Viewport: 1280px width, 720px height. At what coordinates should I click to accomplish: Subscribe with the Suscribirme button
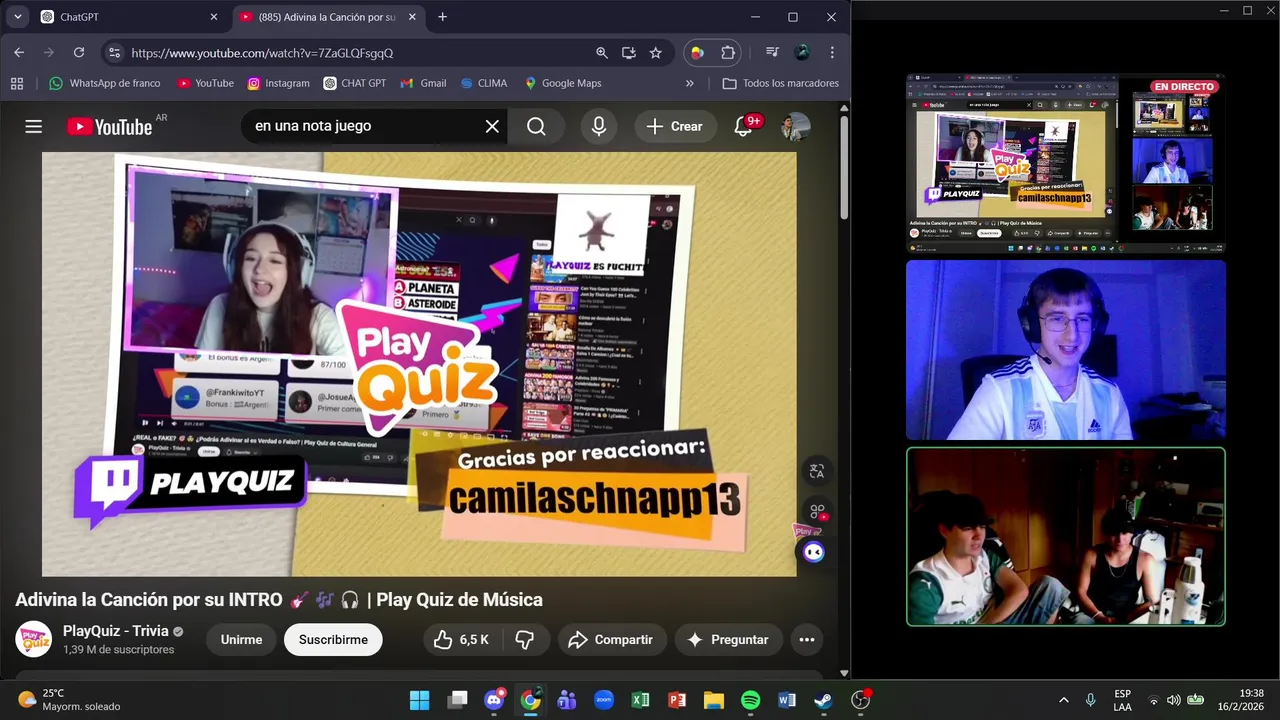[333, 640]
